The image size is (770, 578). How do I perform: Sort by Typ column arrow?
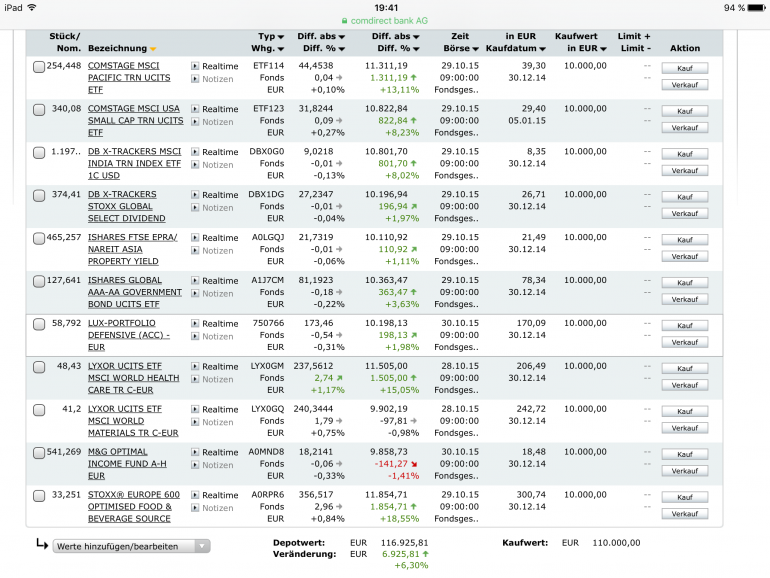coord(281,37)
